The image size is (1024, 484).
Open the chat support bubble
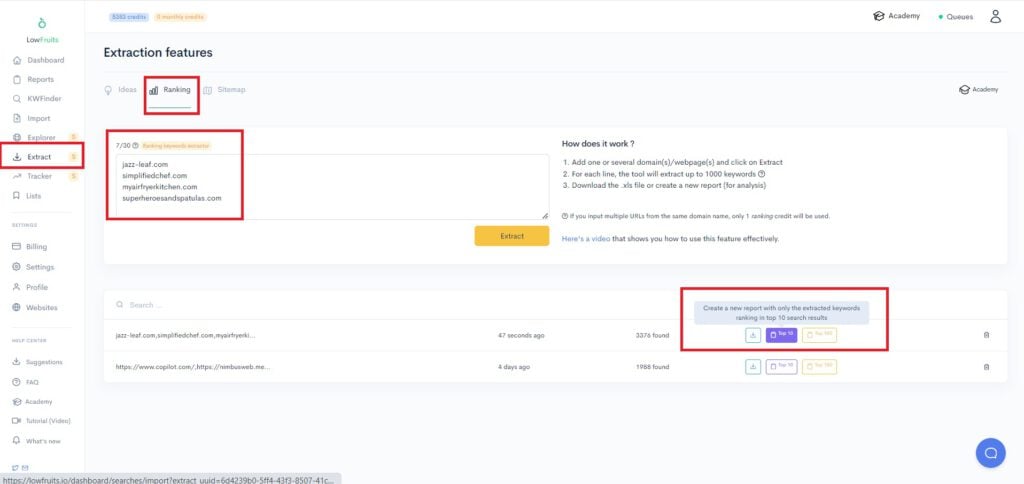pos(990,453)
